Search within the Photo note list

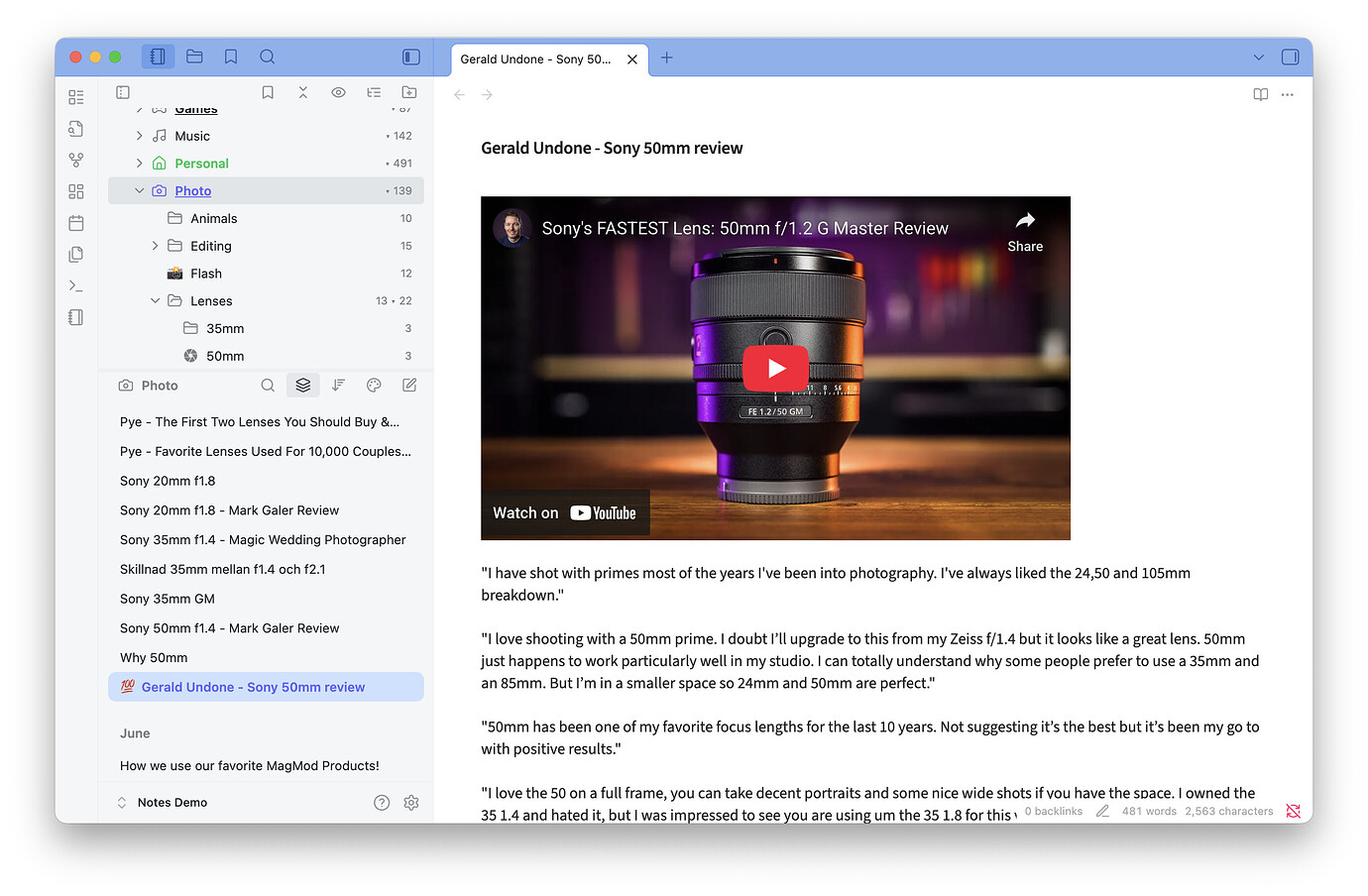tap(268, 385)
